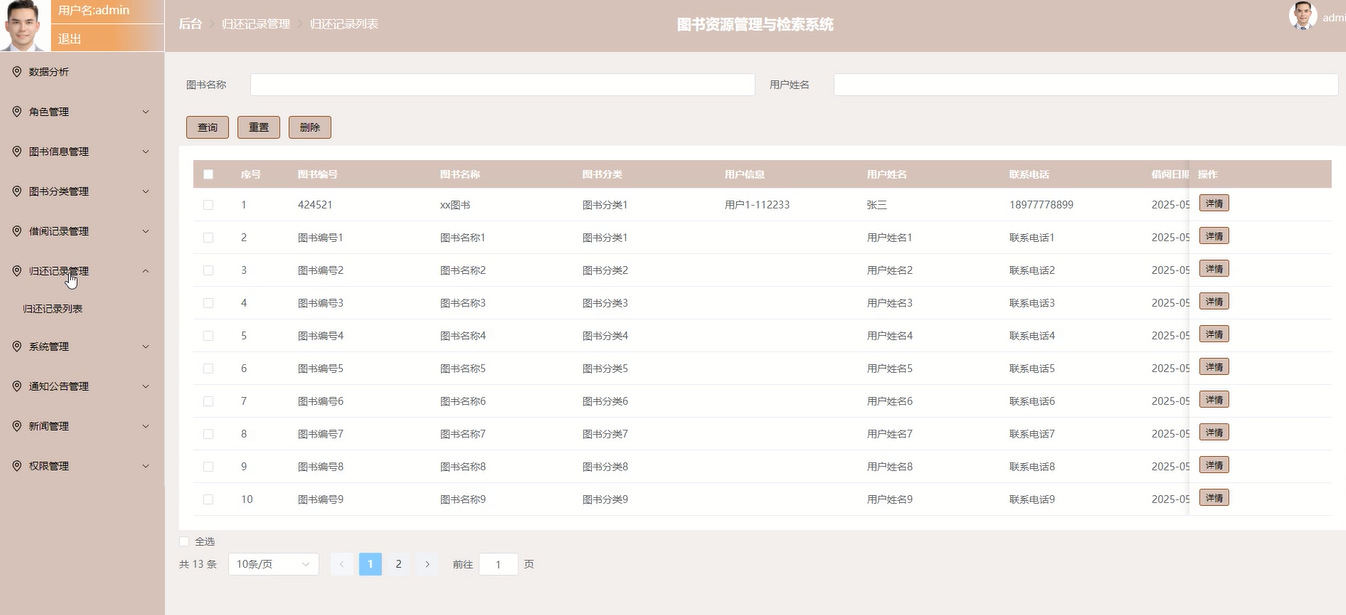Screen dimensions: 1346x615
Task: Focus the 用户姓名 search input
Action: pos(1086,85)
